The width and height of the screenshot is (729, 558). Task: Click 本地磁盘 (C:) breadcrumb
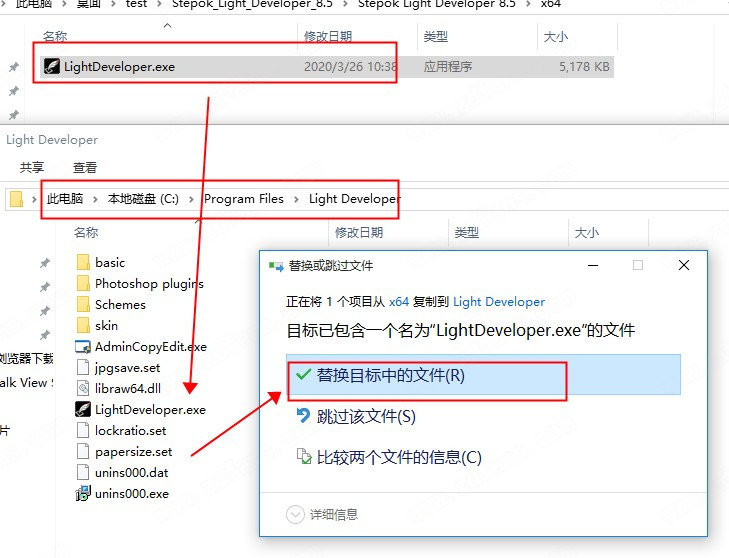tap(143, 199)
